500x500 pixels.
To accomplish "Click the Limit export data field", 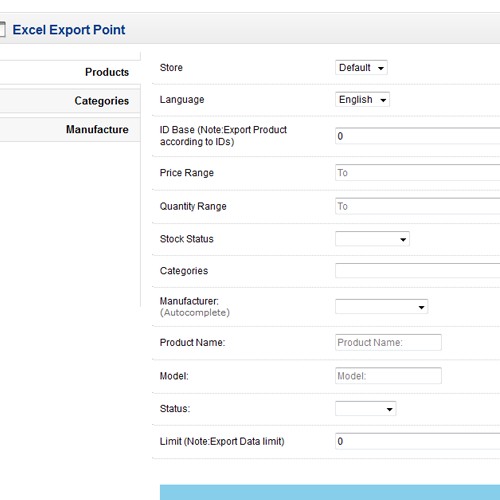I will 418,441.
